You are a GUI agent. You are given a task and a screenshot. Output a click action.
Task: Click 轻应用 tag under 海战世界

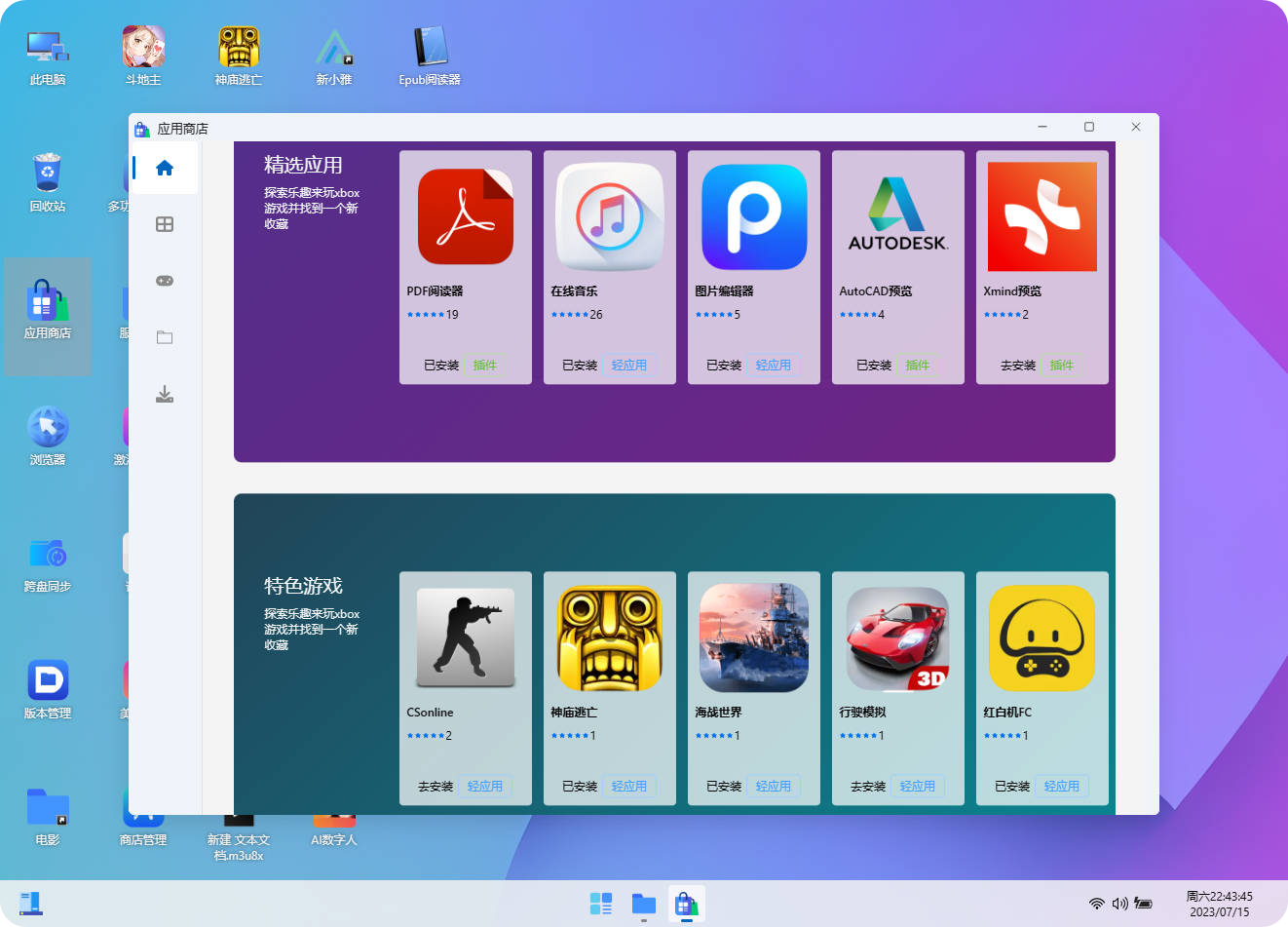pyautogui.click(x=774, y=787)
